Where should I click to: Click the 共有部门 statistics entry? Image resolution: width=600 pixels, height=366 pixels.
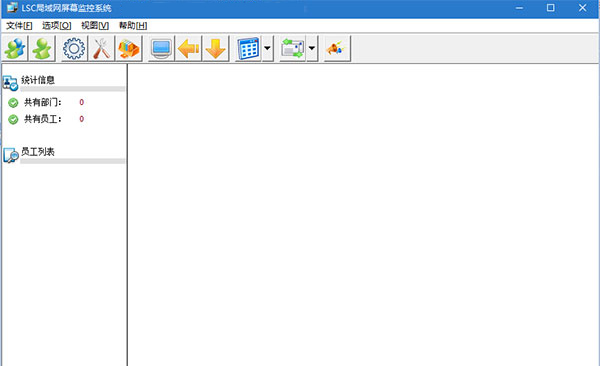click(x=43, y=102)
